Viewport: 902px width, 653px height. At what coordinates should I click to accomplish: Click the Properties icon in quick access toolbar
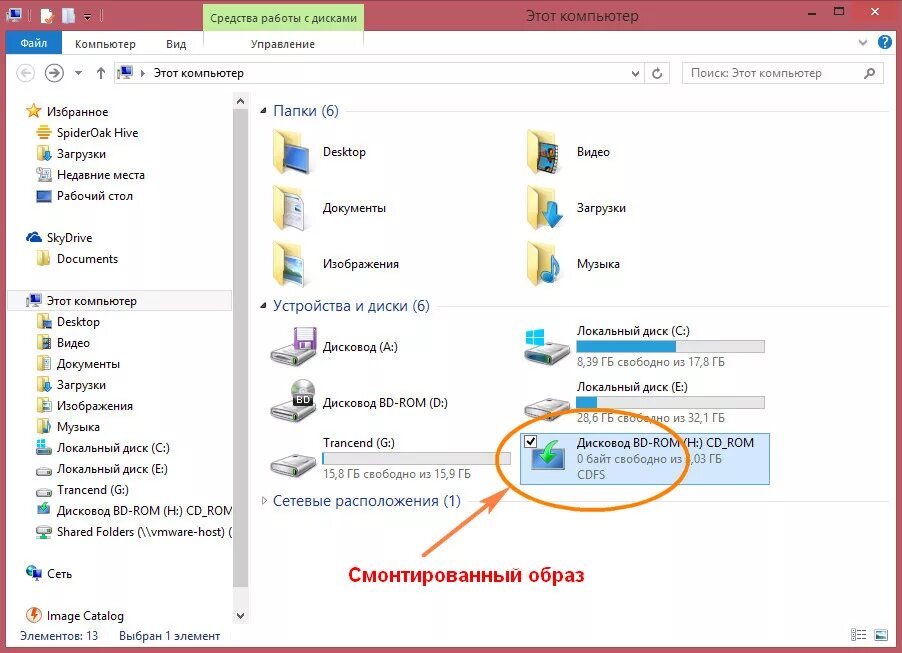(x=47, y=16)
